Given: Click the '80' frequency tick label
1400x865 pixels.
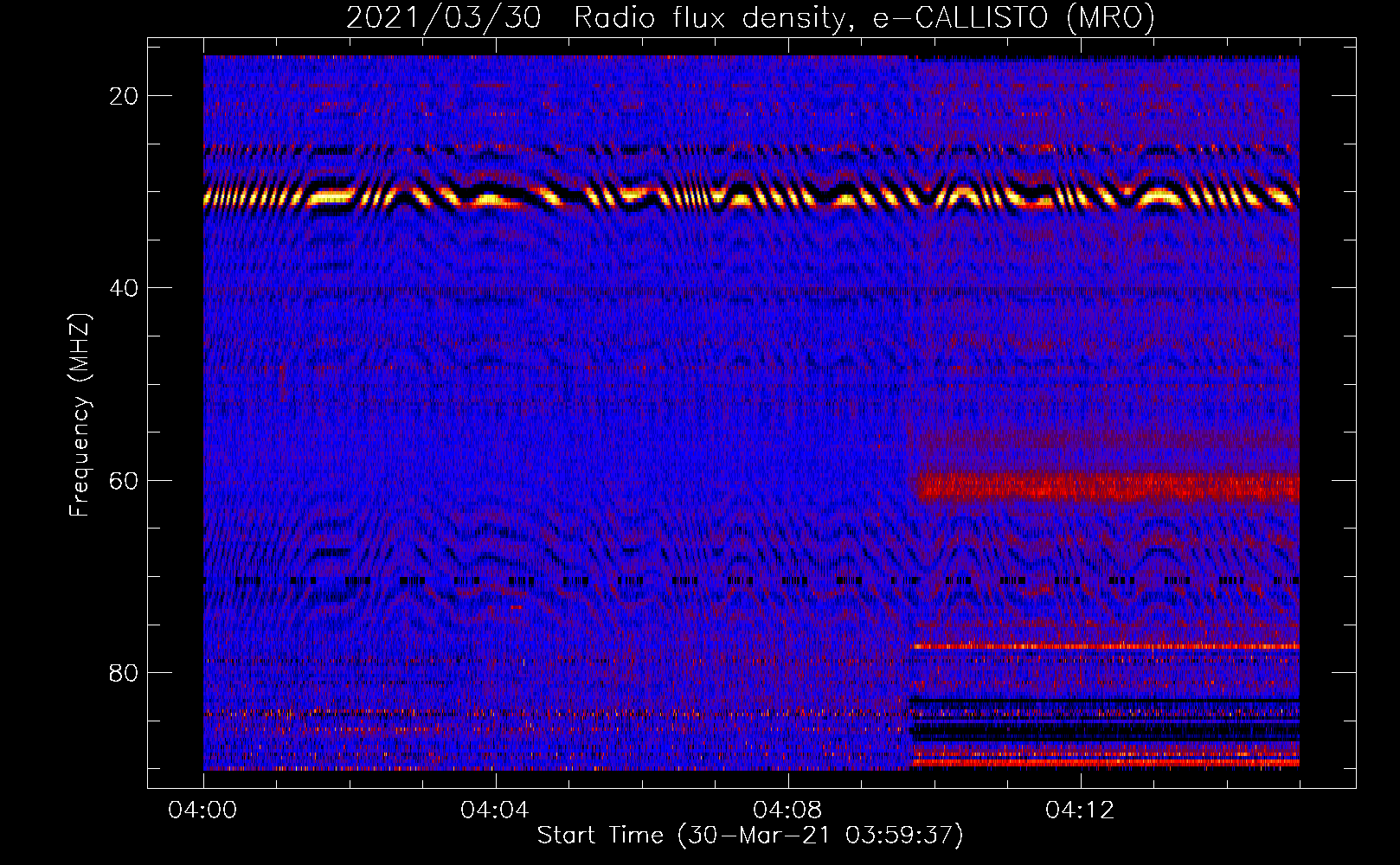Looking at the screenshot, I should (x=125, y=672).
